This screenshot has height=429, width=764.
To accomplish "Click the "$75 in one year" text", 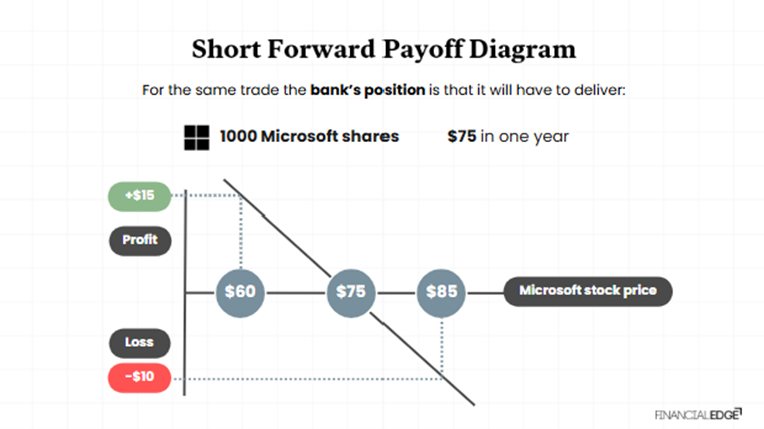I will click(508, 136).
